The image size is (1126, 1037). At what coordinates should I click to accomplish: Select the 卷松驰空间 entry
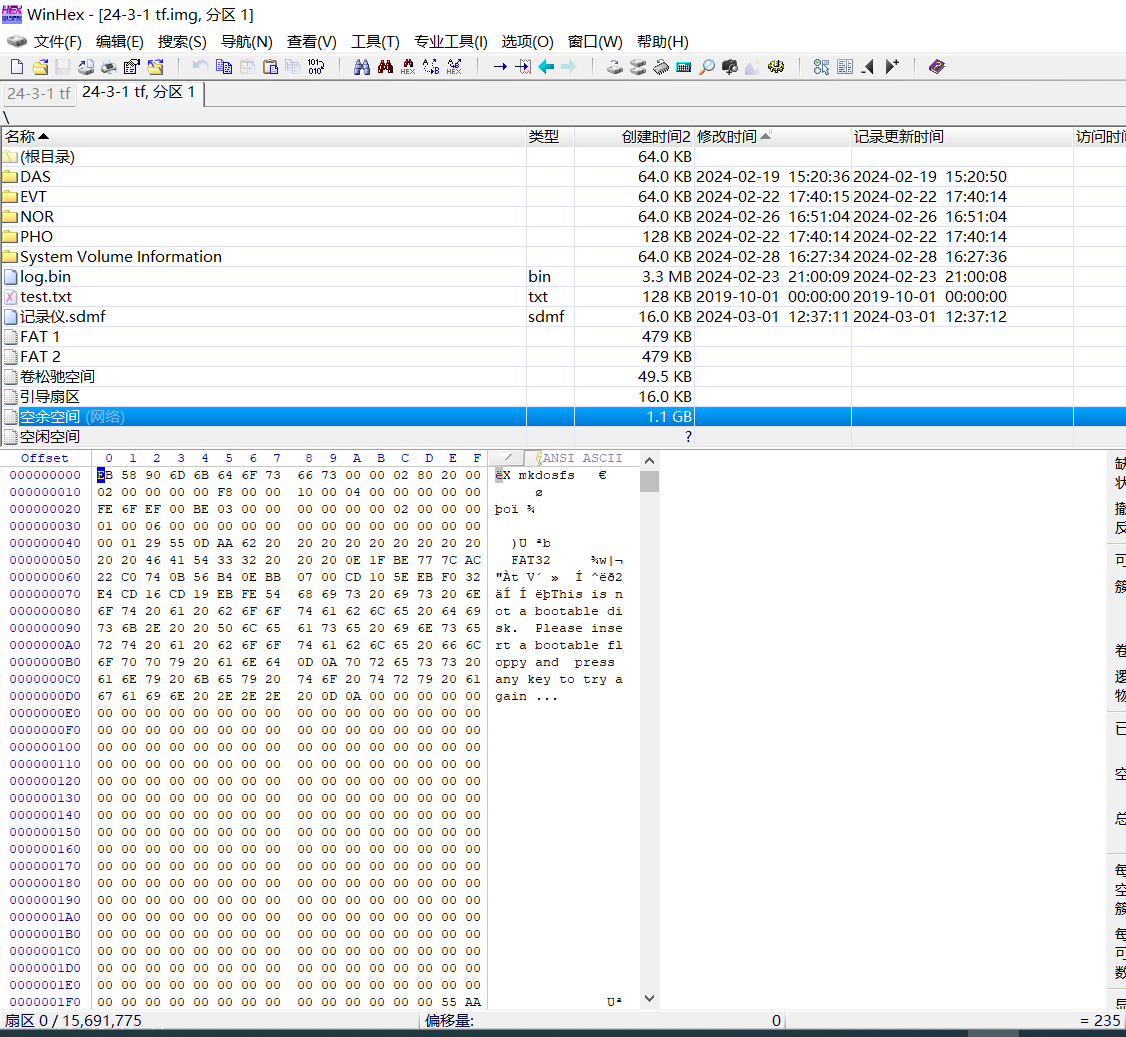[x=563, y=376]
